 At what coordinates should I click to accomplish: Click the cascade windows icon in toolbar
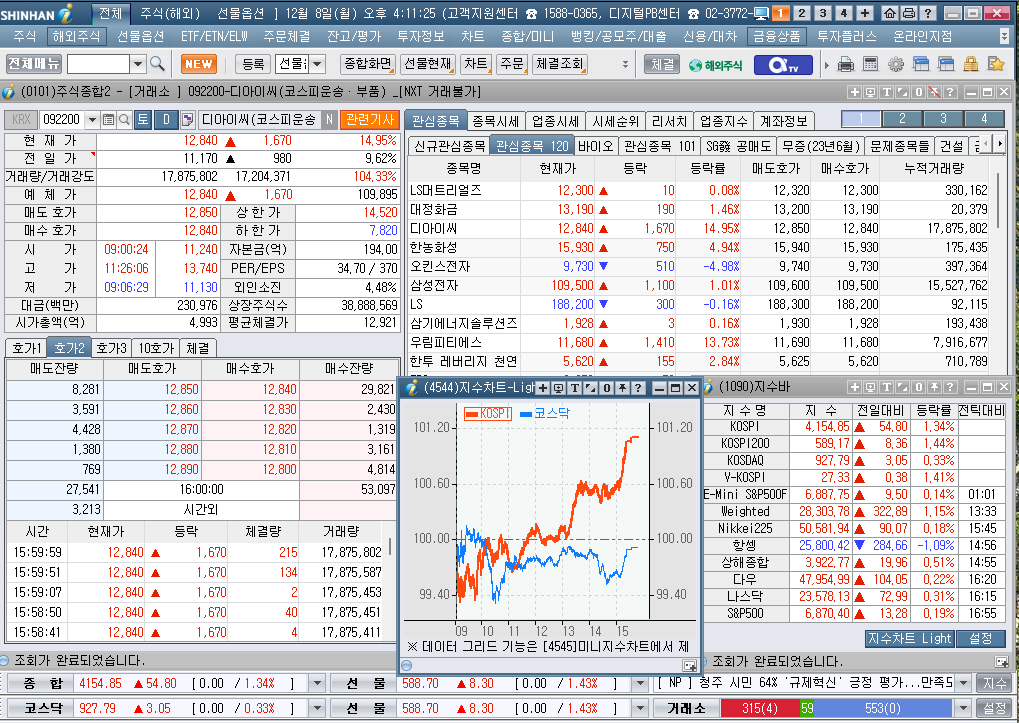[921, 64]
